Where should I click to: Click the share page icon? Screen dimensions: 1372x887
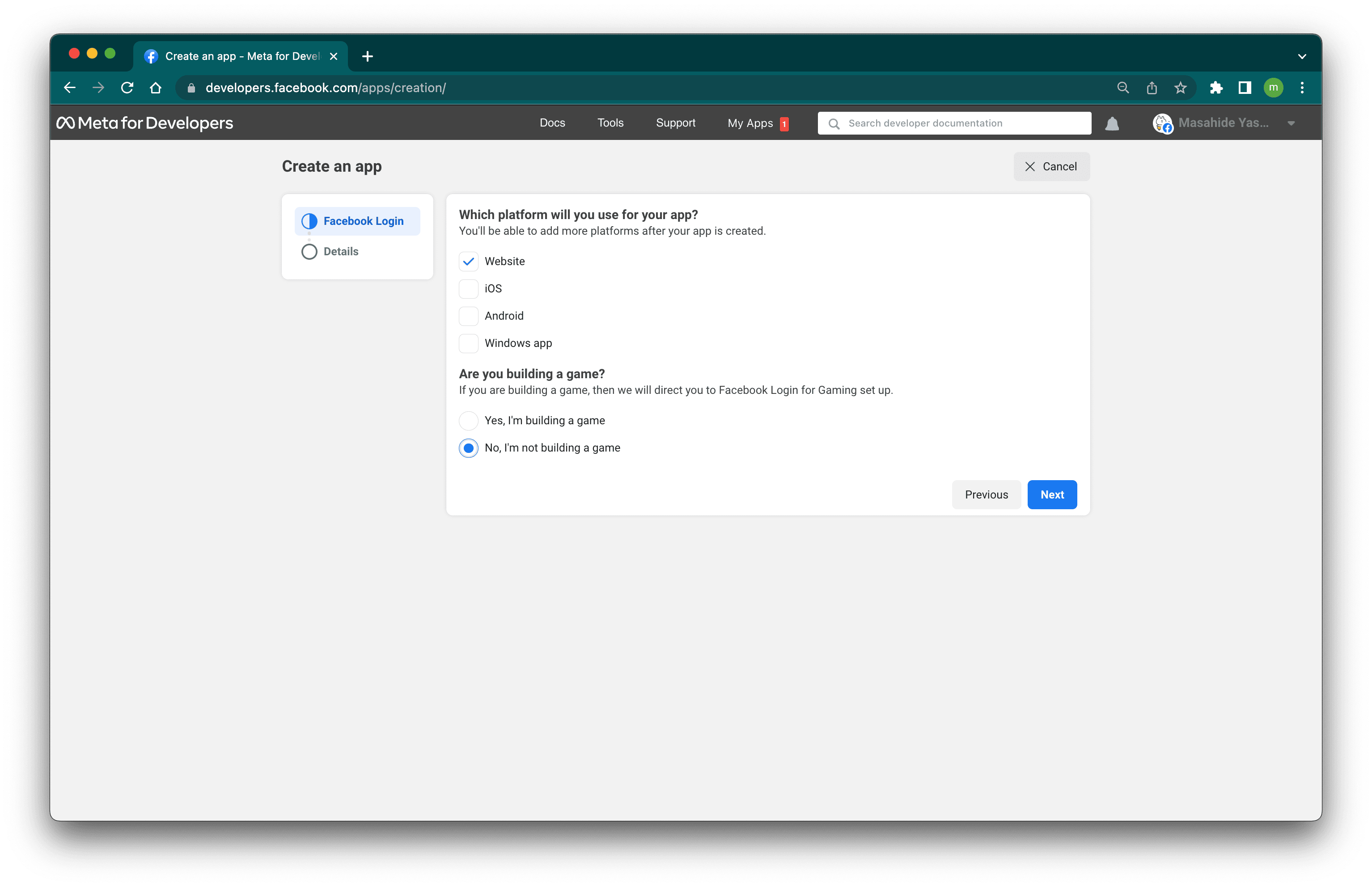coord(1152,88)
